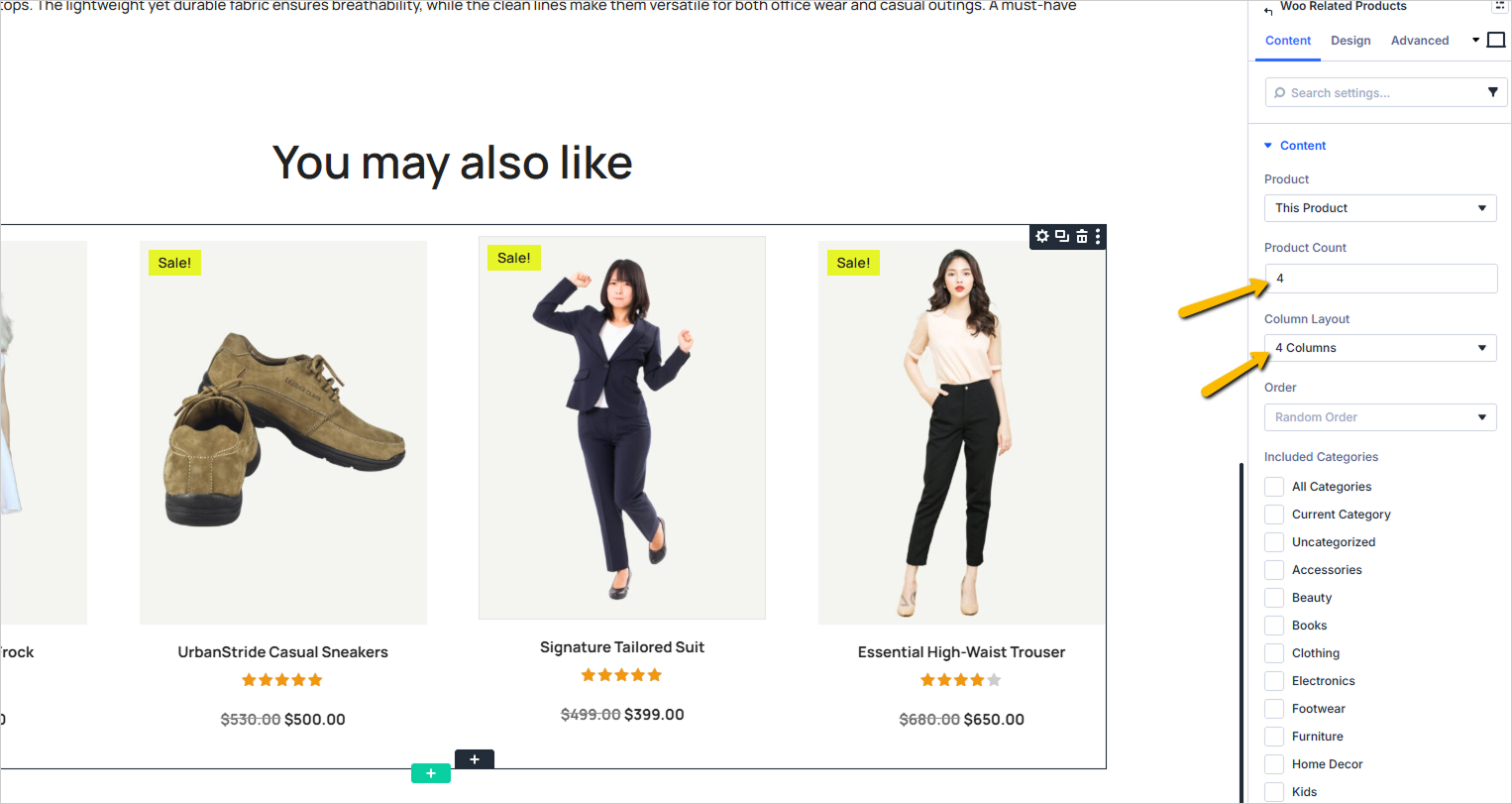Click the Product Count input field
1512x804 pixels.
(1380, 279)
